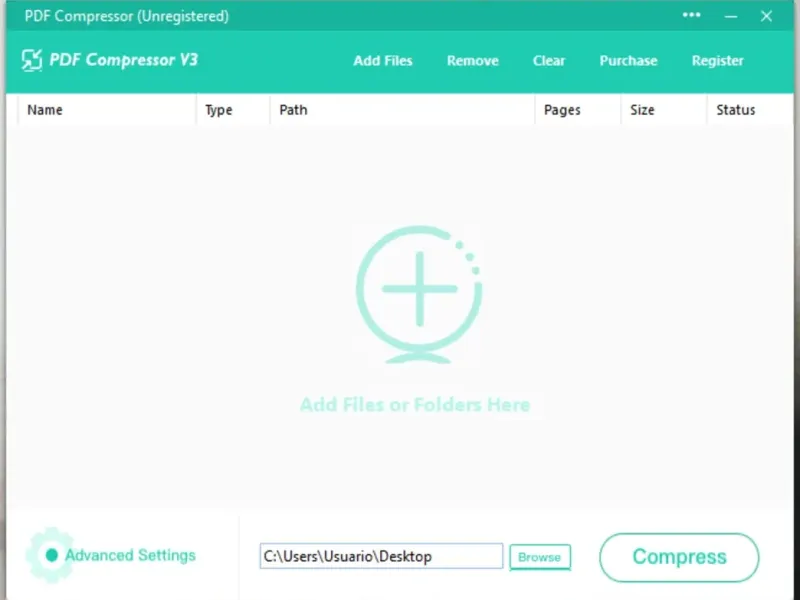Sort by the Path column header
Viewport: 800px width, 600px height.
tap(402, 110)
